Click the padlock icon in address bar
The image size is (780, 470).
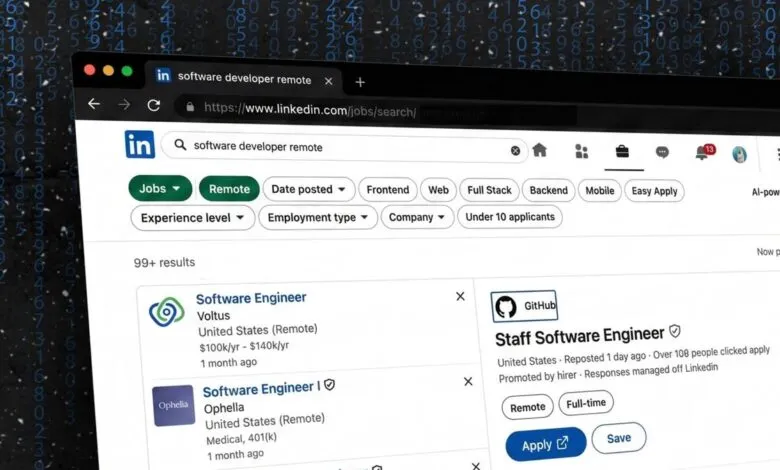point(190,106)
